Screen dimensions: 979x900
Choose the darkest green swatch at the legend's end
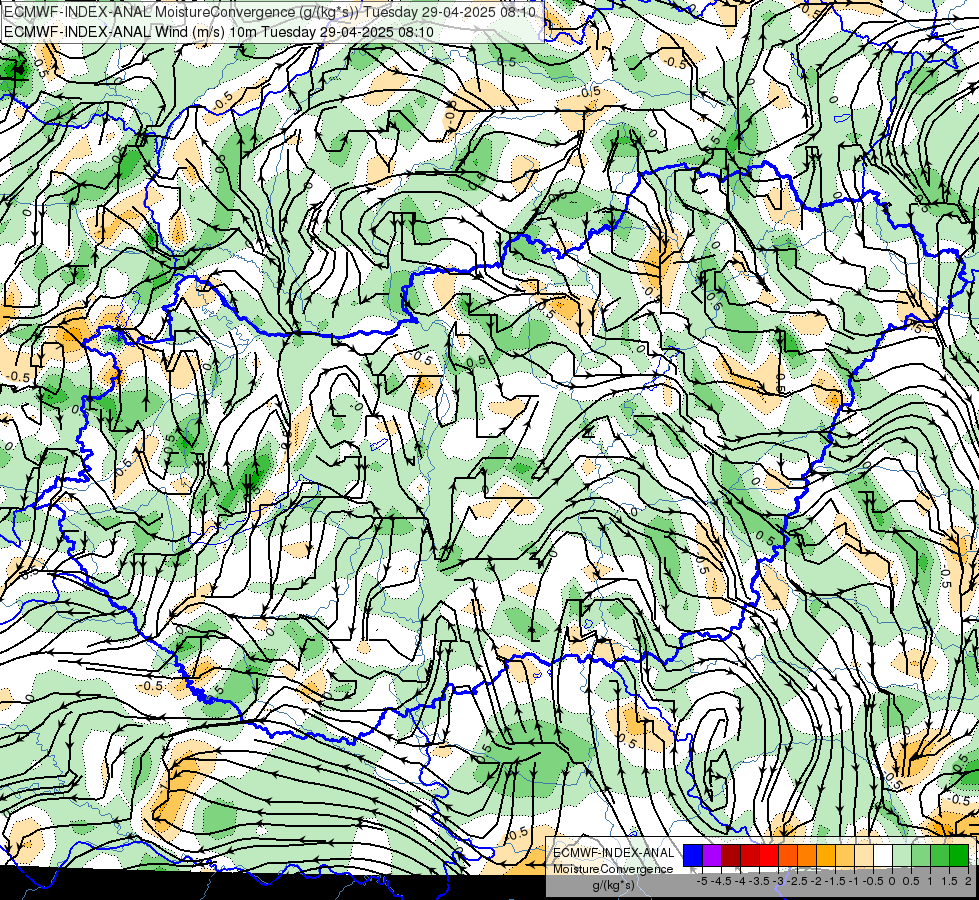[959, 855]
